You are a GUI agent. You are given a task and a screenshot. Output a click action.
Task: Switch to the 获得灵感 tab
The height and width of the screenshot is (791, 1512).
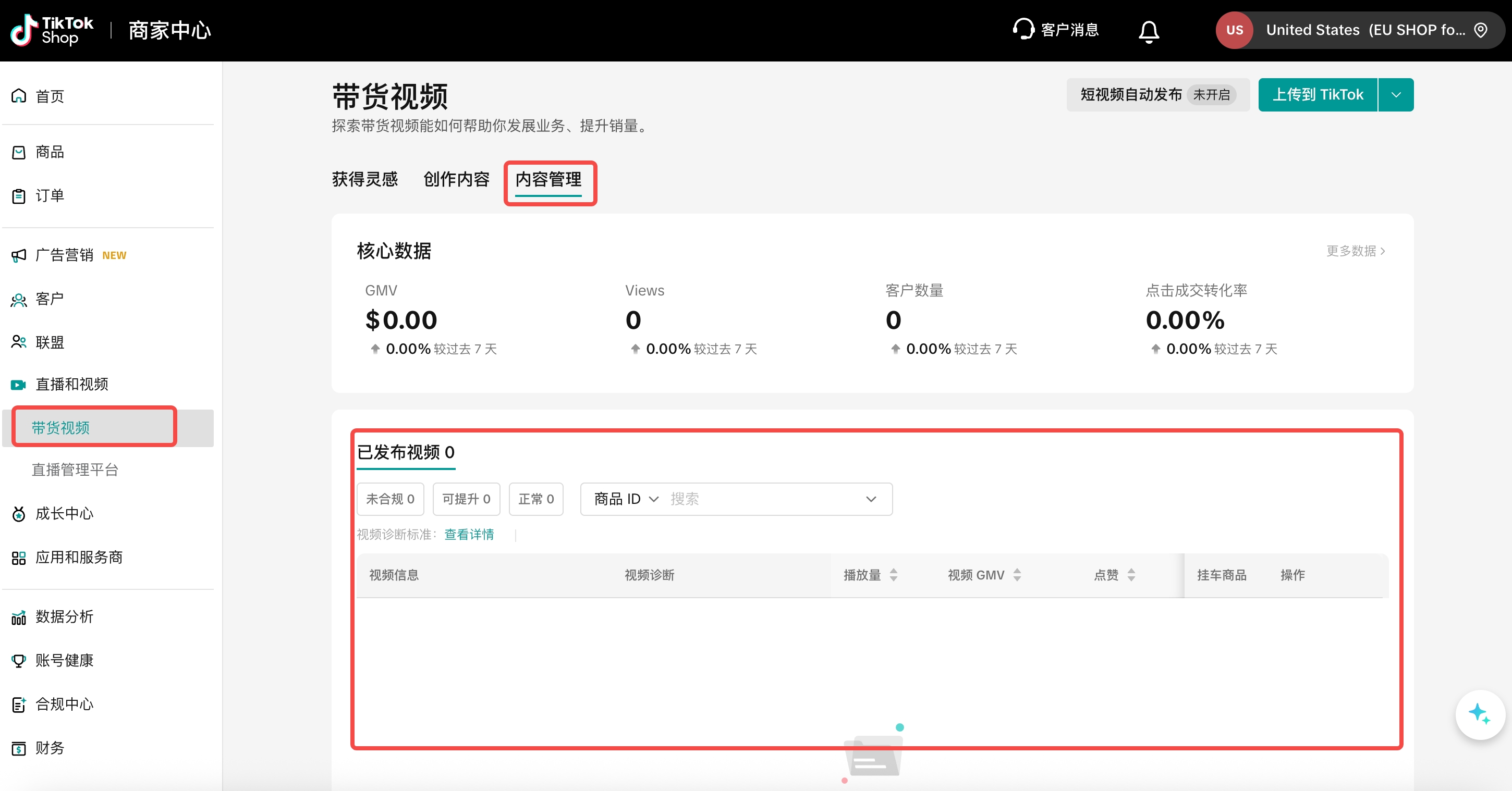tap(364, 179)
